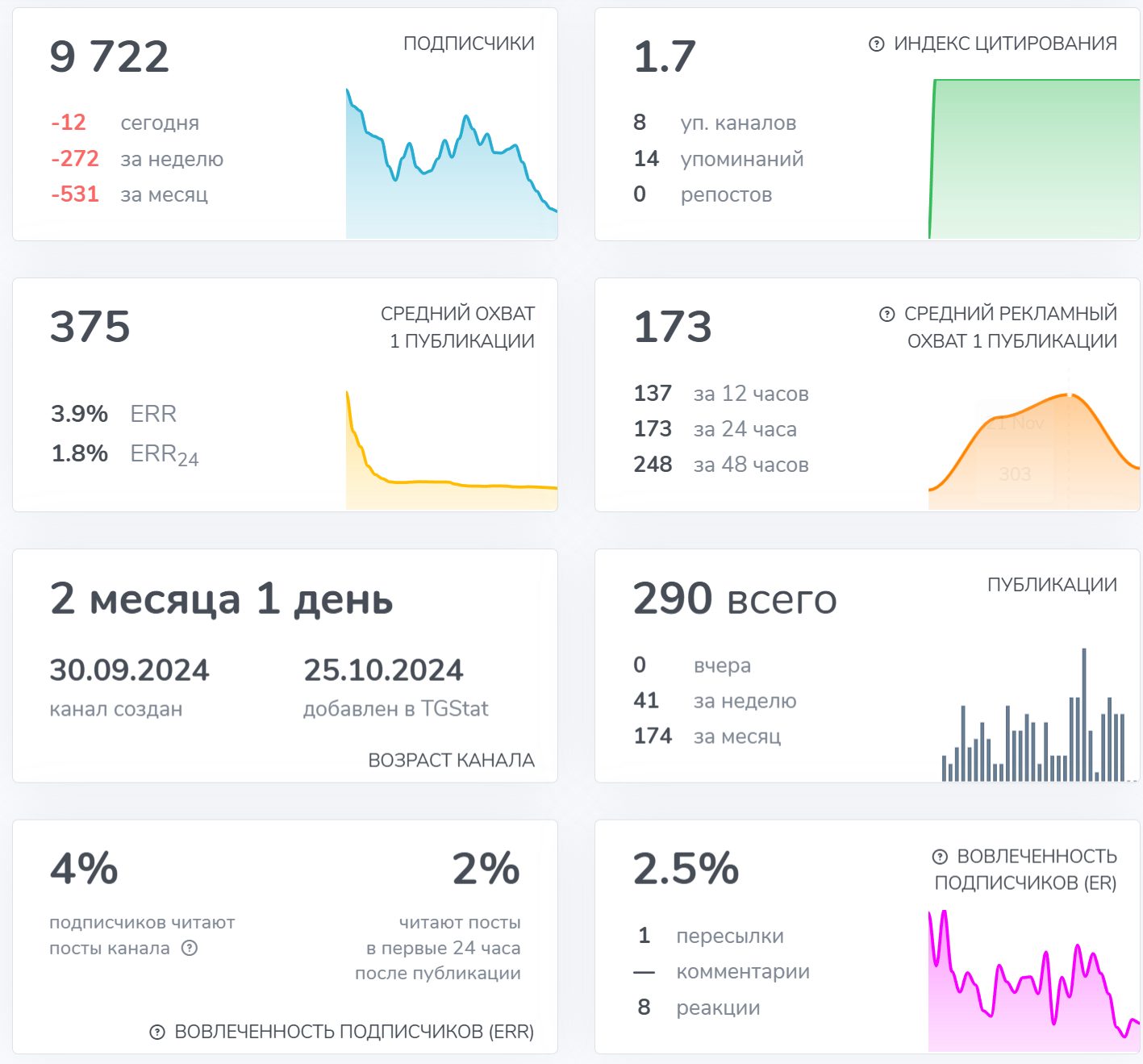This screenshot has width=1143, height=1064.
Task: Click the 25.10.2024 added date
Action: click(383, 670)
